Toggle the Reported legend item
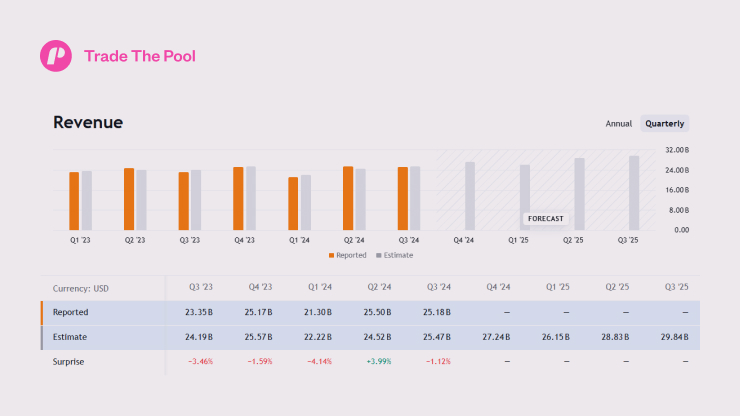740x416 pixels. click(349, 255)
